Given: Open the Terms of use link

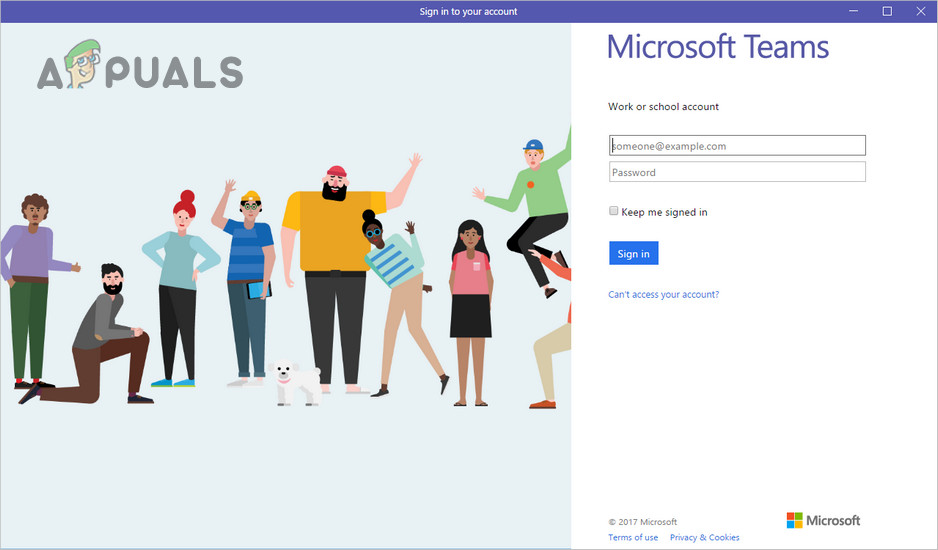Looking at the screenshot, I should (633, 537).
